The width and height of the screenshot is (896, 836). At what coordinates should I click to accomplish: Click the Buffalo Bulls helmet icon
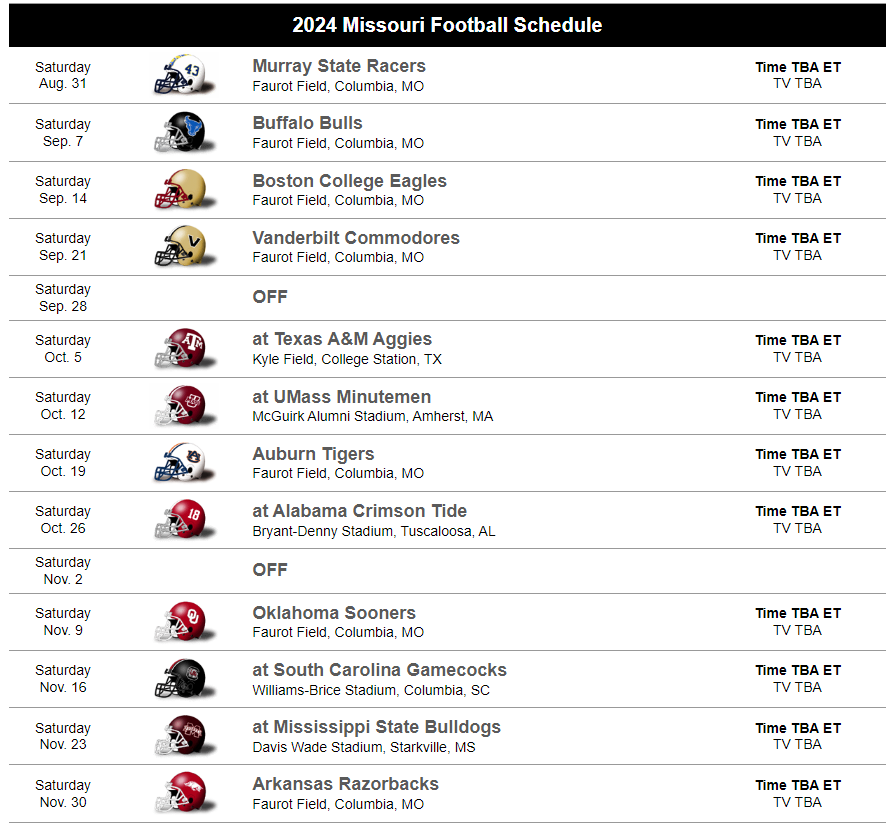tap(180, 132)
